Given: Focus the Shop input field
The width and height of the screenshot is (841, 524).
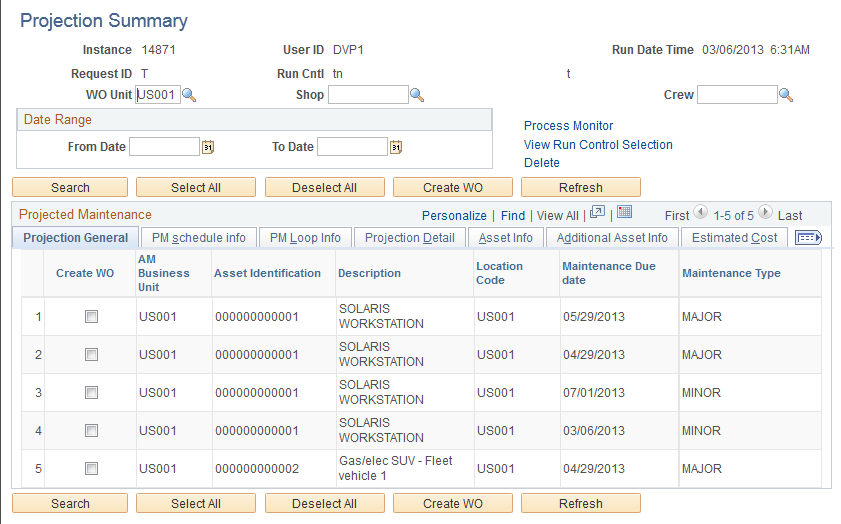Looking at the screenshot, I should 368,95.
